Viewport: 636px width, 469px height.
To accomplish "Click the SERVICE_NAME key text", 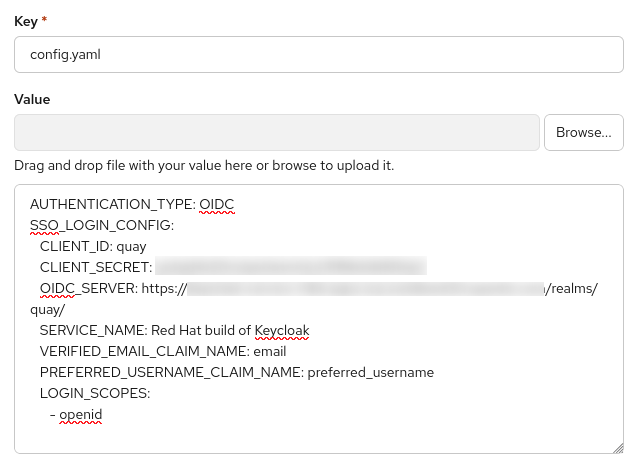I will 88,330.
